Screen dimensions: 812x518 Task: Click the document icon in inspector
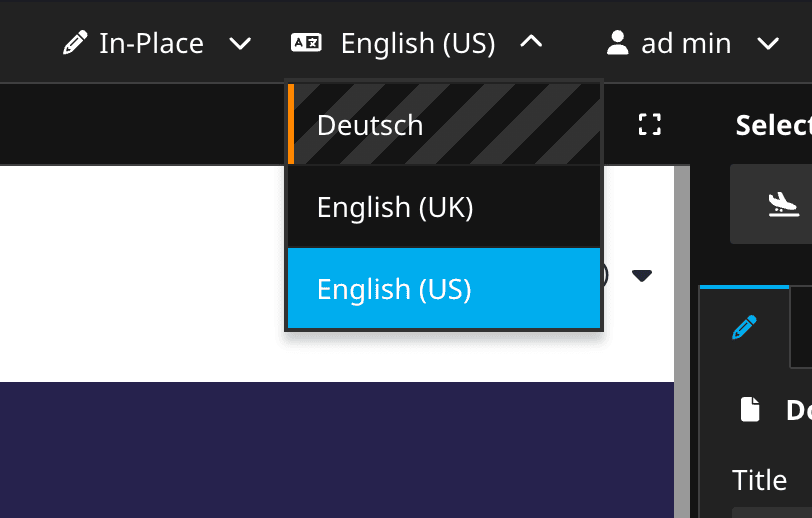coord(750,409)
